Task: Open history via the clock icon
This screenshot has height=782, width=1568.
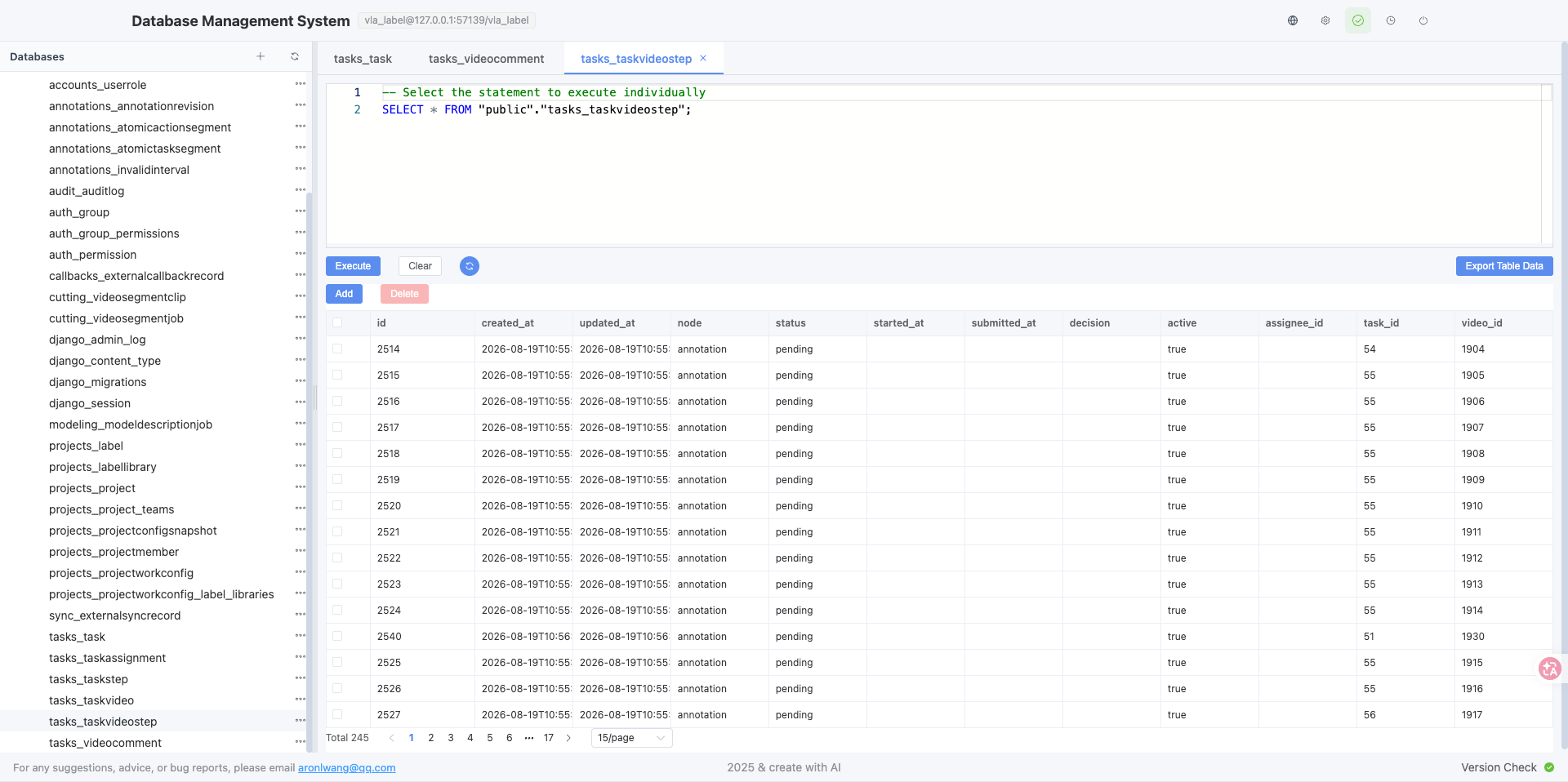Action: 1391,20
